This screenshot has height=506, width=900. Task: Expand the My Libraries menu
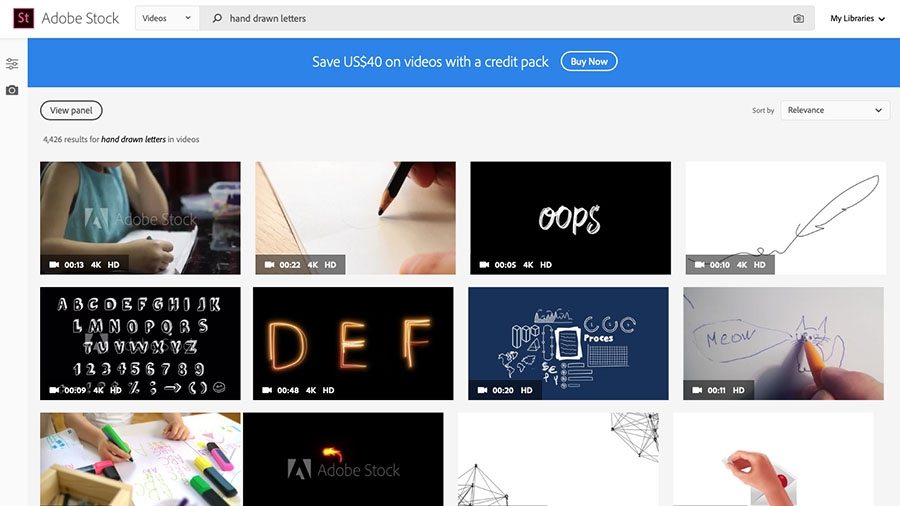tap(858, 18)
